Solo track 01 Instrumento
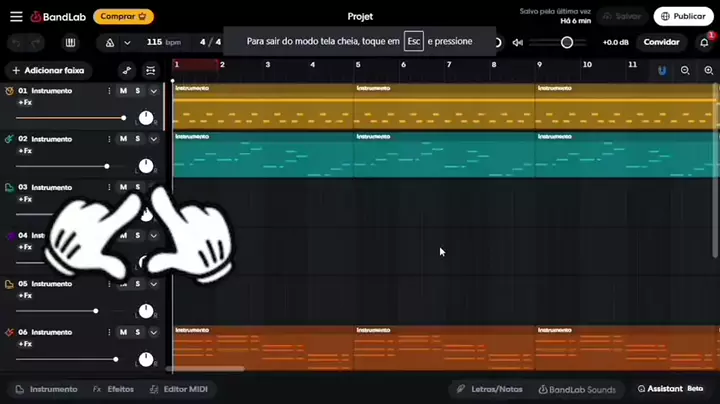The image size is (720, 404). point(137,91)
